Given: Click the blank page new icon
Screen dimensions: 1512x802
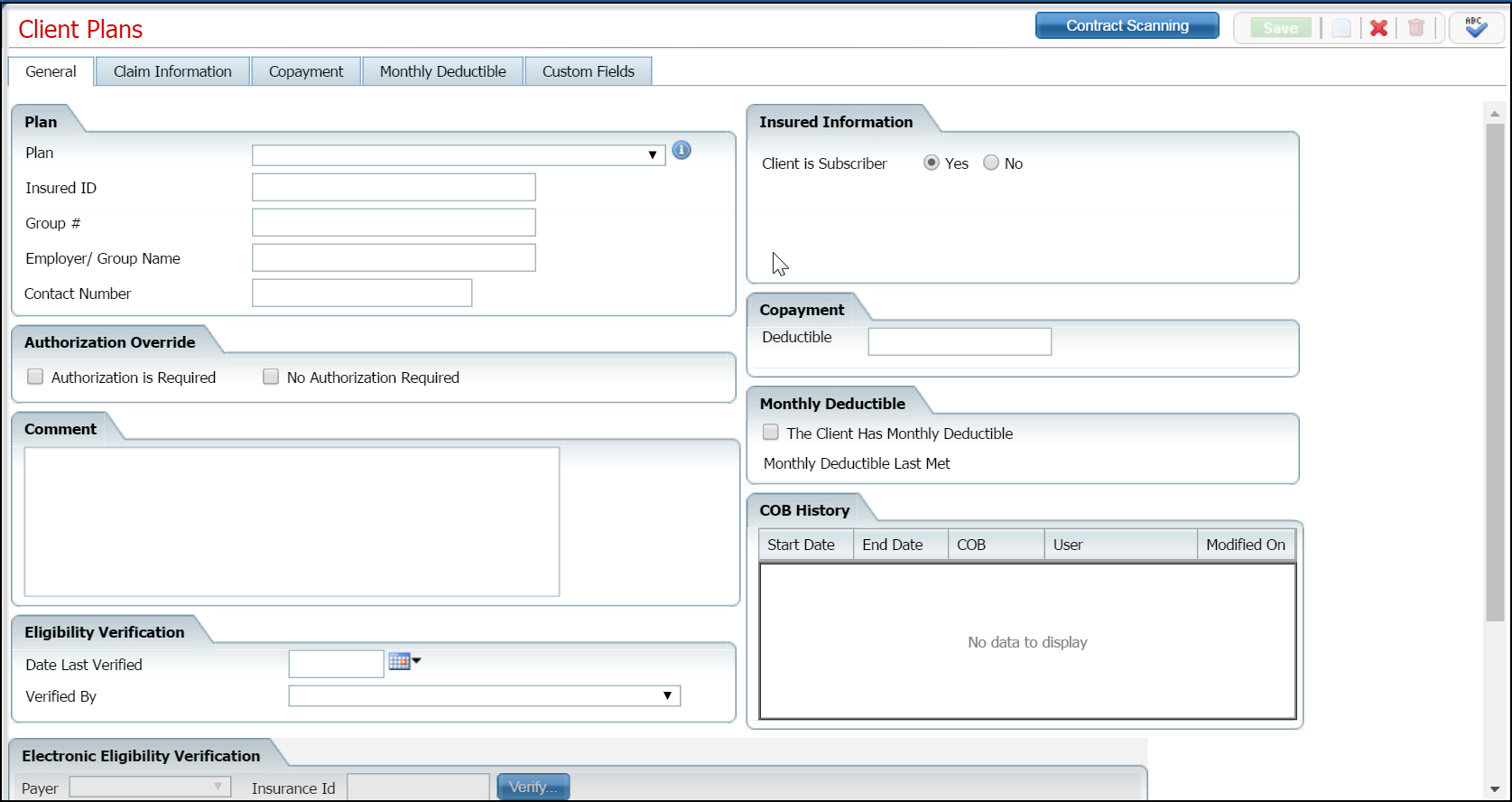Looking at the screenshot, I should [1341, 28].
